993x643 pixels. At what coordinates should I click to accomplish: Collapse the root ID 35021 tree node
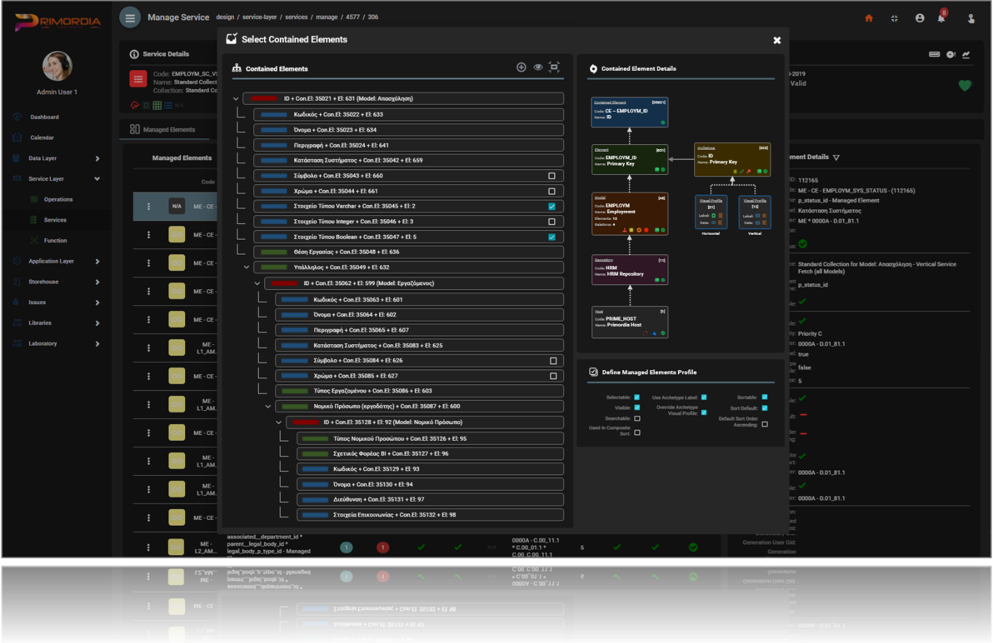236,99
